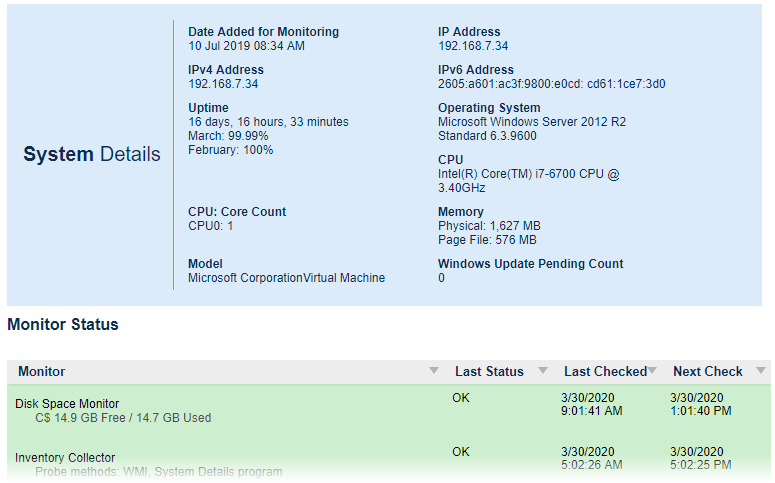Click the C$ free space detail text
775x483 pixels.
(123, 418)
